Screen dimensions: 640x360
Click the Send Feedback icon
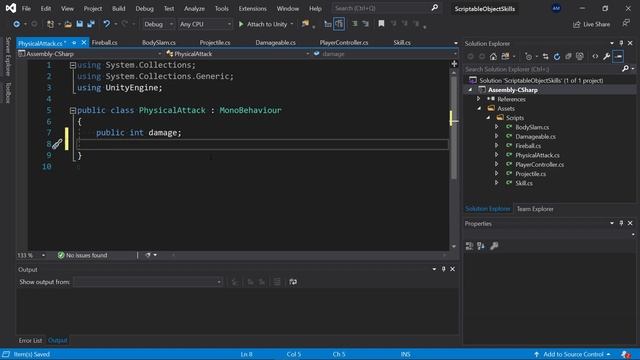click(x=626, y=23)
